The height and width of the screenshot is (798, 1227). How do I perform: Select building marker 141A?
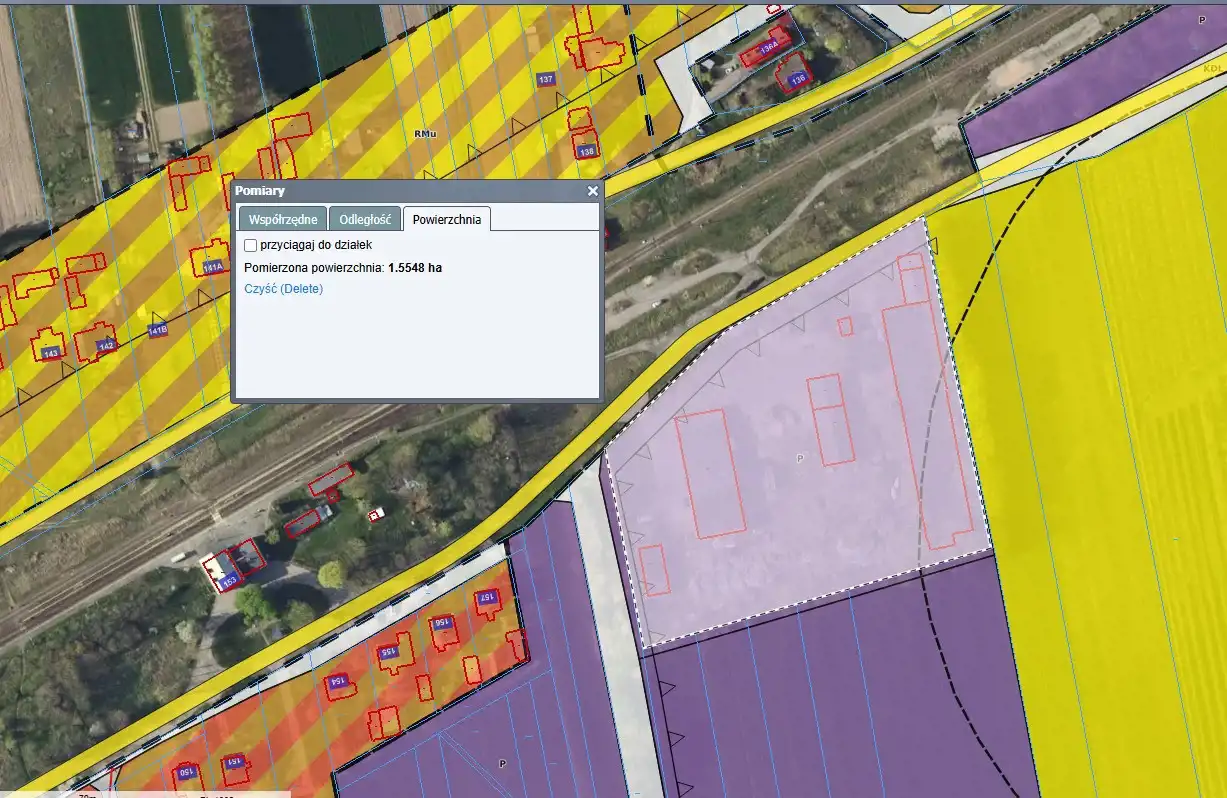pyautogui.click(x=212, y=268)
